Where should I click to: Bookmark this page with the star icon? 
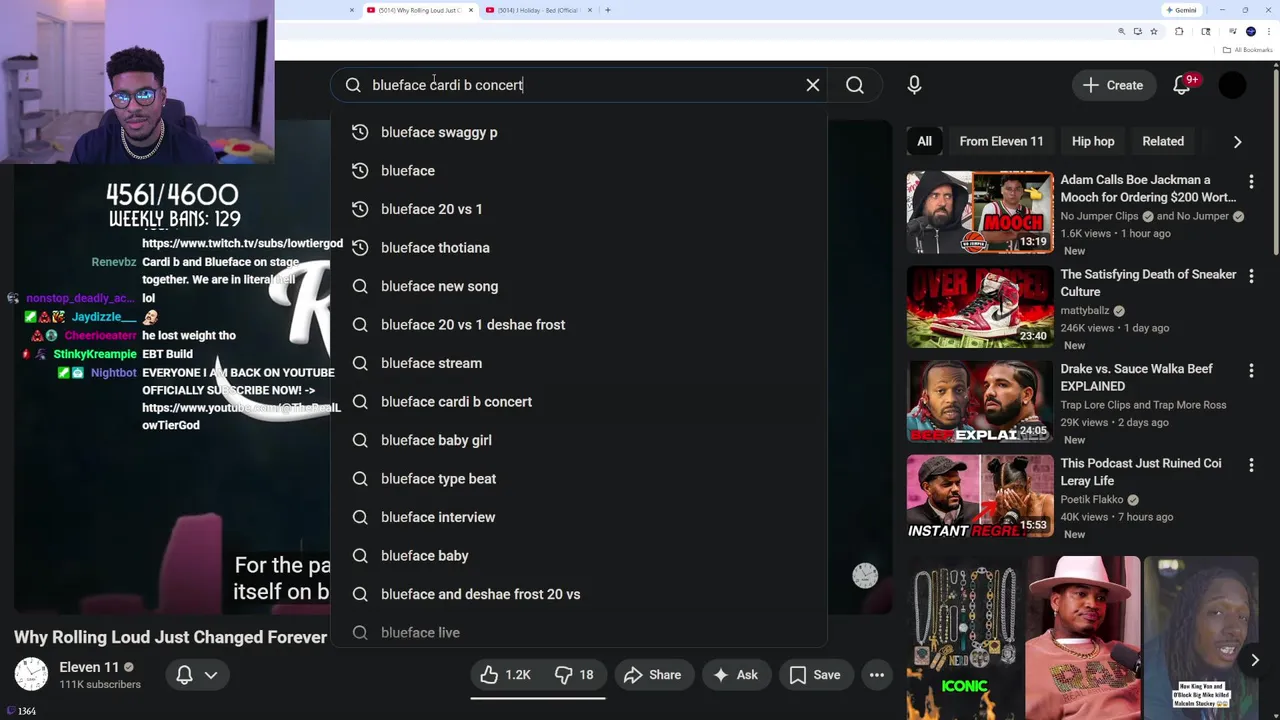coord(1154,32)
